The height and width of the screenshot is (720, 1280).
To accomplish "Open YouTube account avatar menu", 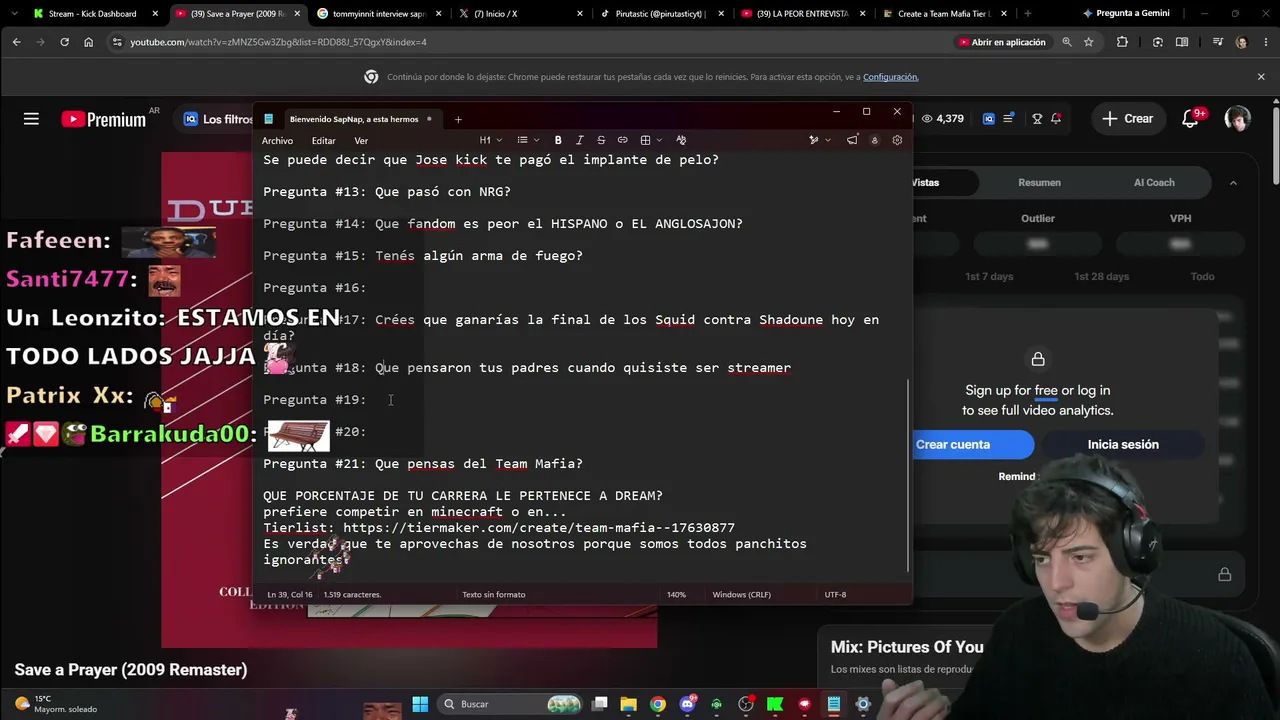I will (x=1238, y=119).
